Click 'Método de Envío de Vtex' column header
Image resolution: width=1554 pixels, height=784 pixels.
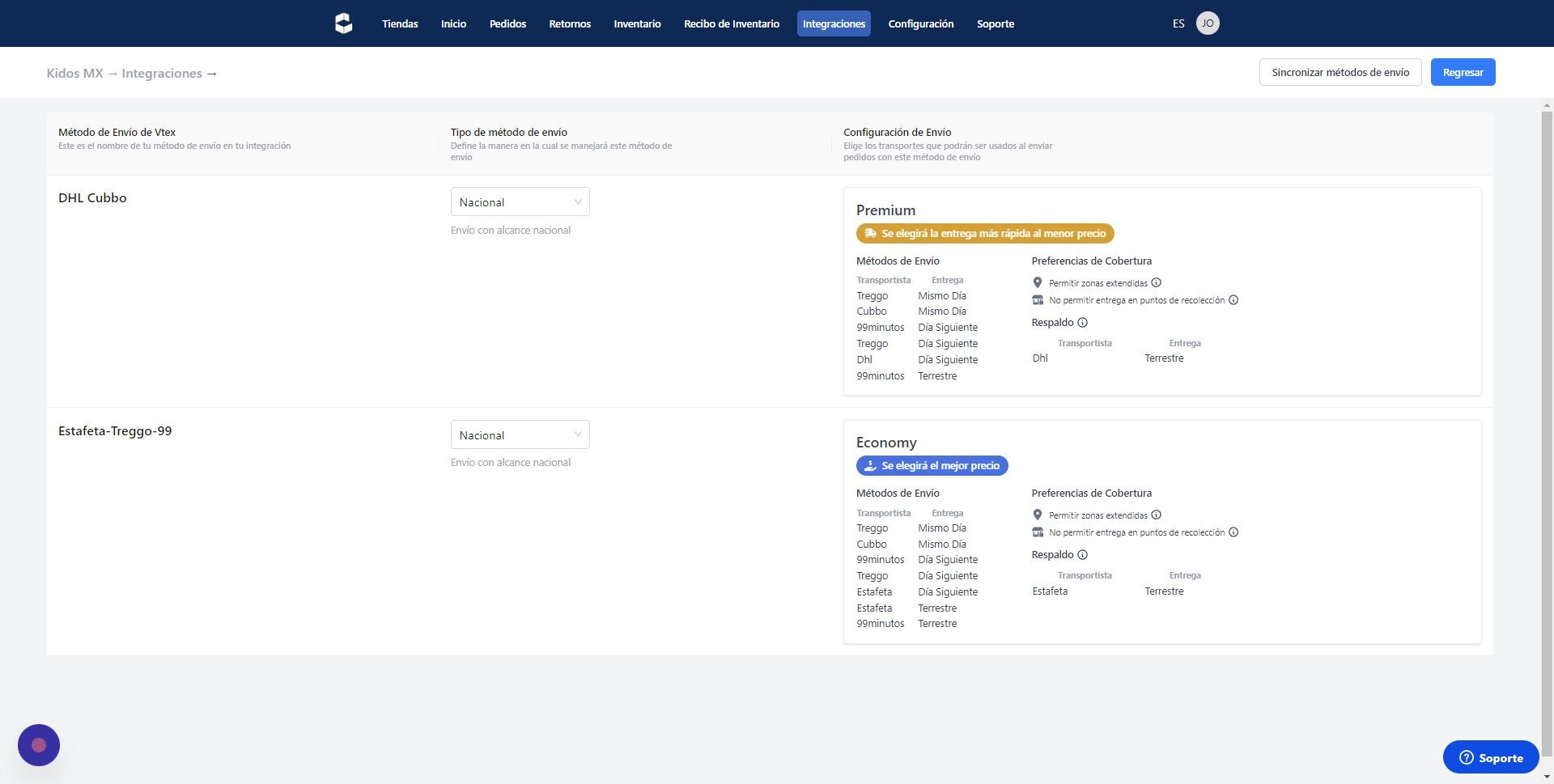(117, 132)
